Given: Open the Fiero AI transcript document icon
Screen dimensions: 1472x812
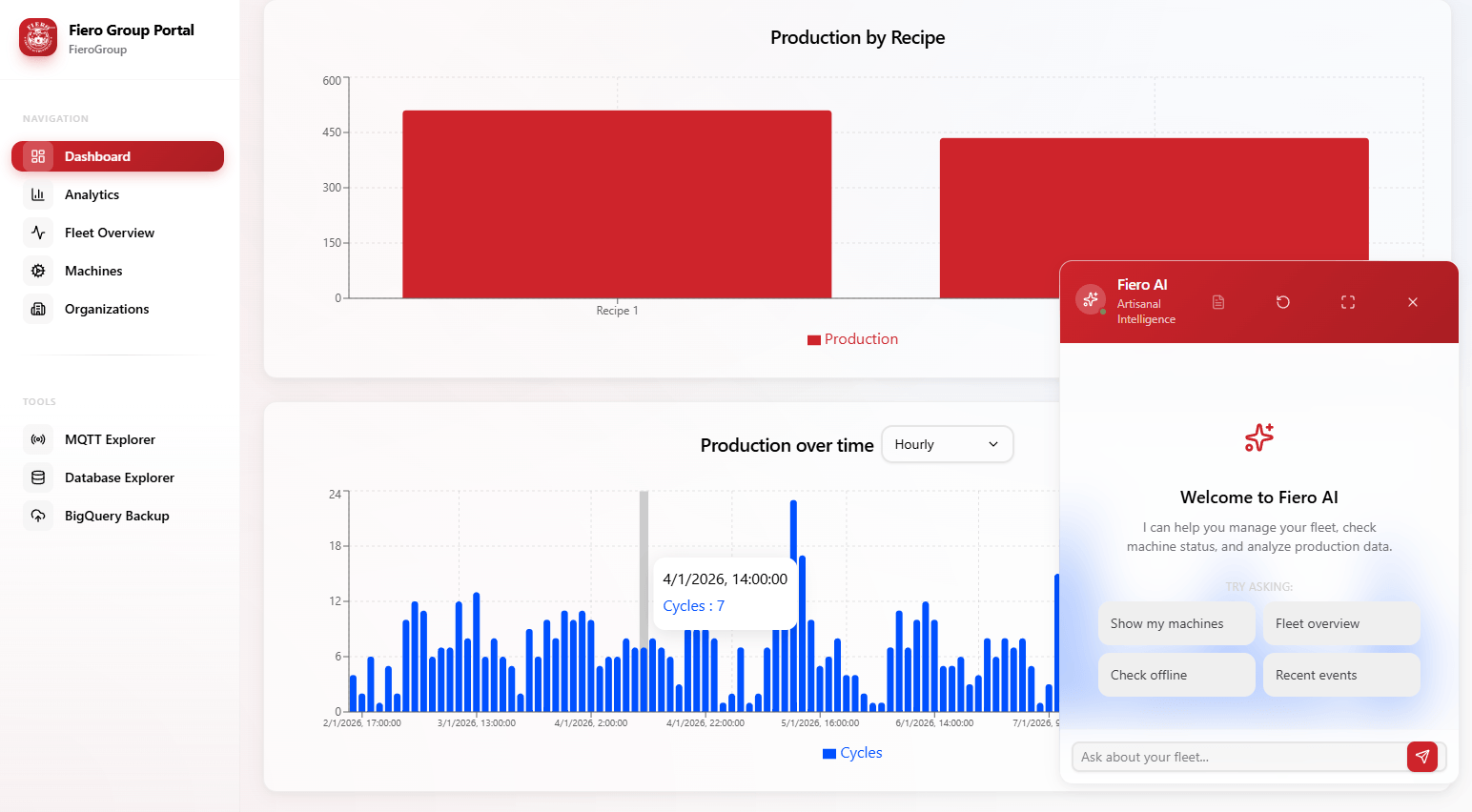Looking at the screenshot, I should (1217, 301).
